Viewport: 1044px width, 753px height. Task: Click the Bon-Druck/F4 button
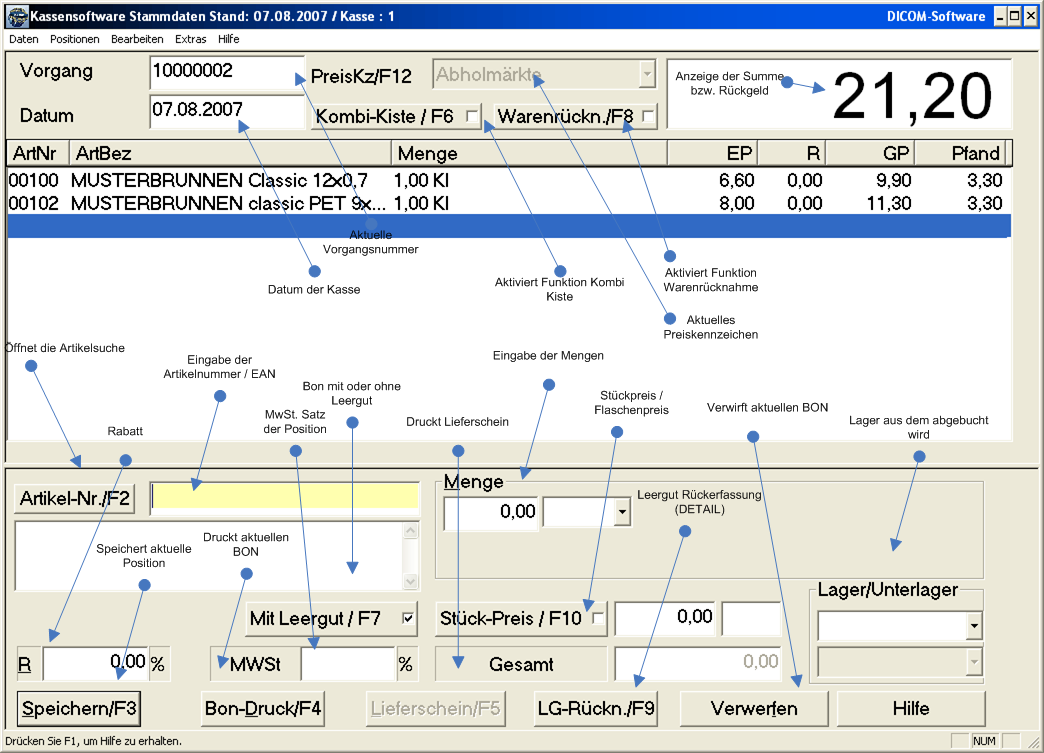pyautogui.click(x=263, y=709)
